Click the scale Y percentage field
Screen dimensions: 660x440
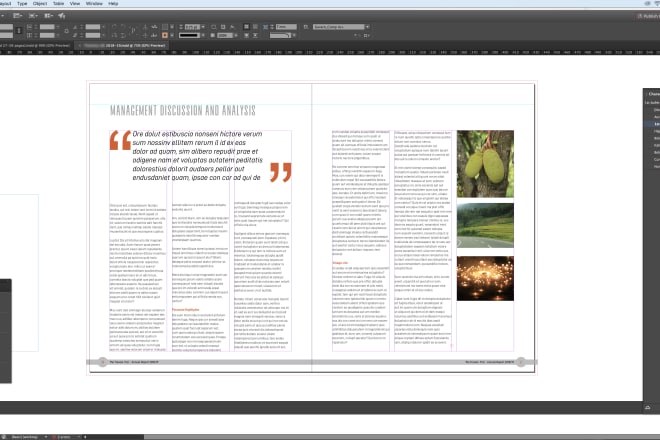pyautogui.click(x=47, y=35)
